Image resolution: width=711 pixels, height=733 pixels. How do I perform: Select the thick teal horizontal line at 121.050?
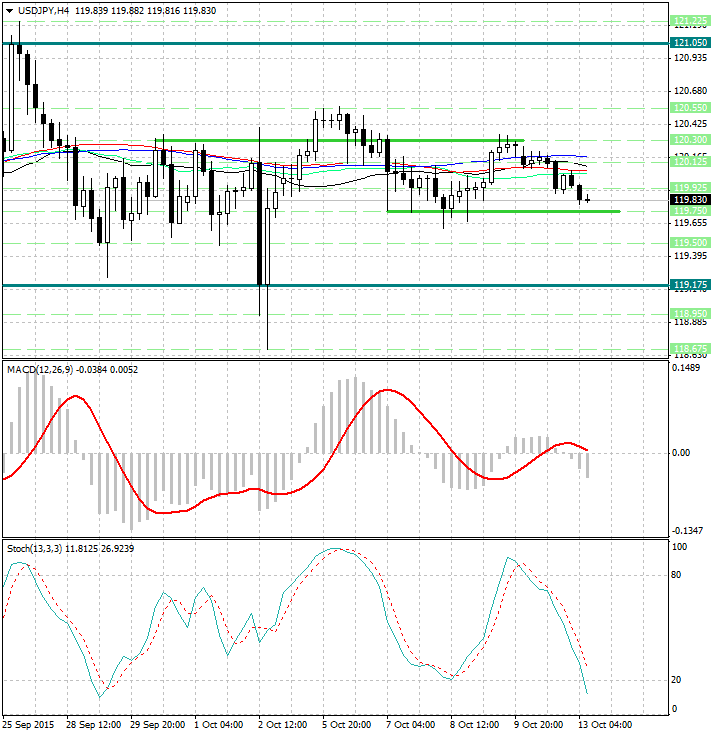tap(336, 43)
